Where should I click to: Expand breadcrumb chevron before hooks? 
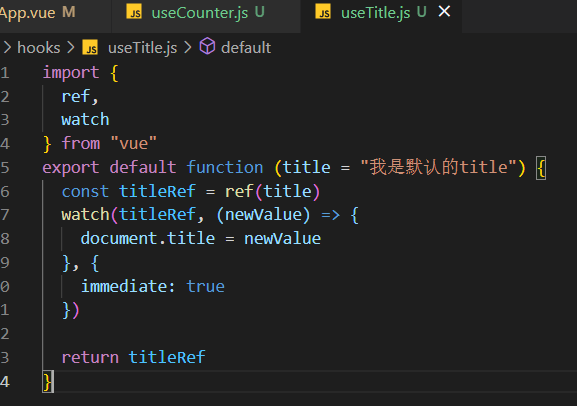[x=7, y=47]
